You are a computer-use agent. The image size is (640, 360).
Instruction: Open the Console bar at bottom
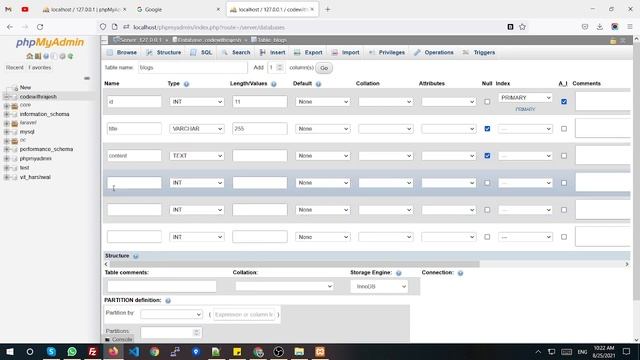pyautogui.click(x=118, y=340)
